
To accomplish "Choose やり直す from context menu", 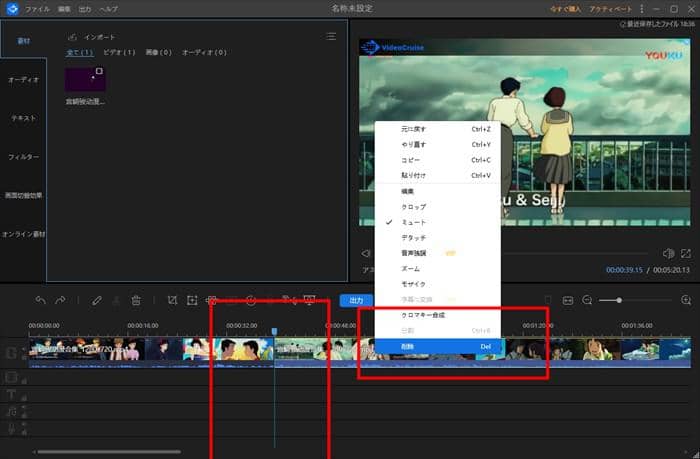I will pyautogui.click(x=438, y=145).
